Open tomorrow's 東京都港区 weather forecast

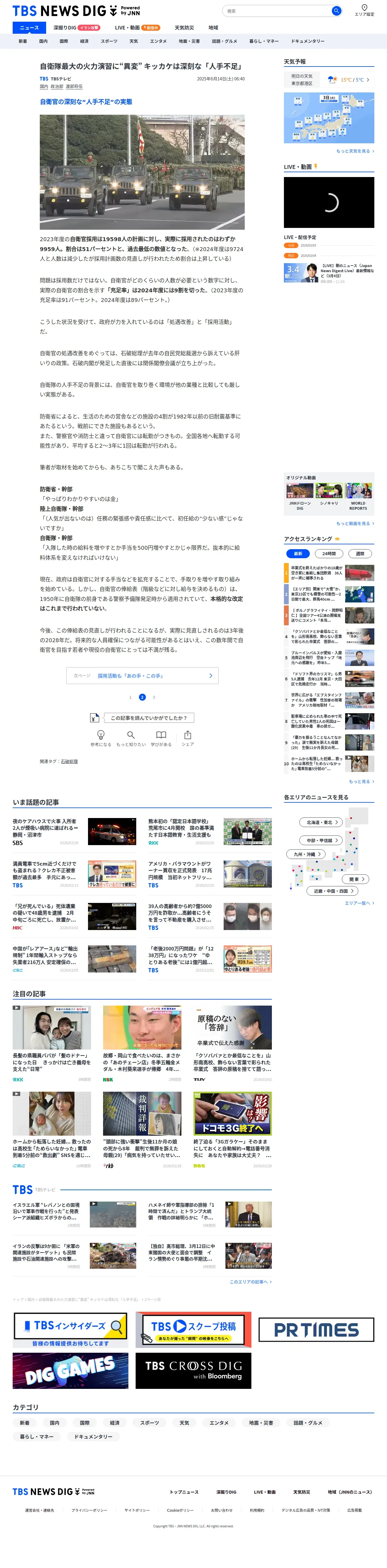329,80
